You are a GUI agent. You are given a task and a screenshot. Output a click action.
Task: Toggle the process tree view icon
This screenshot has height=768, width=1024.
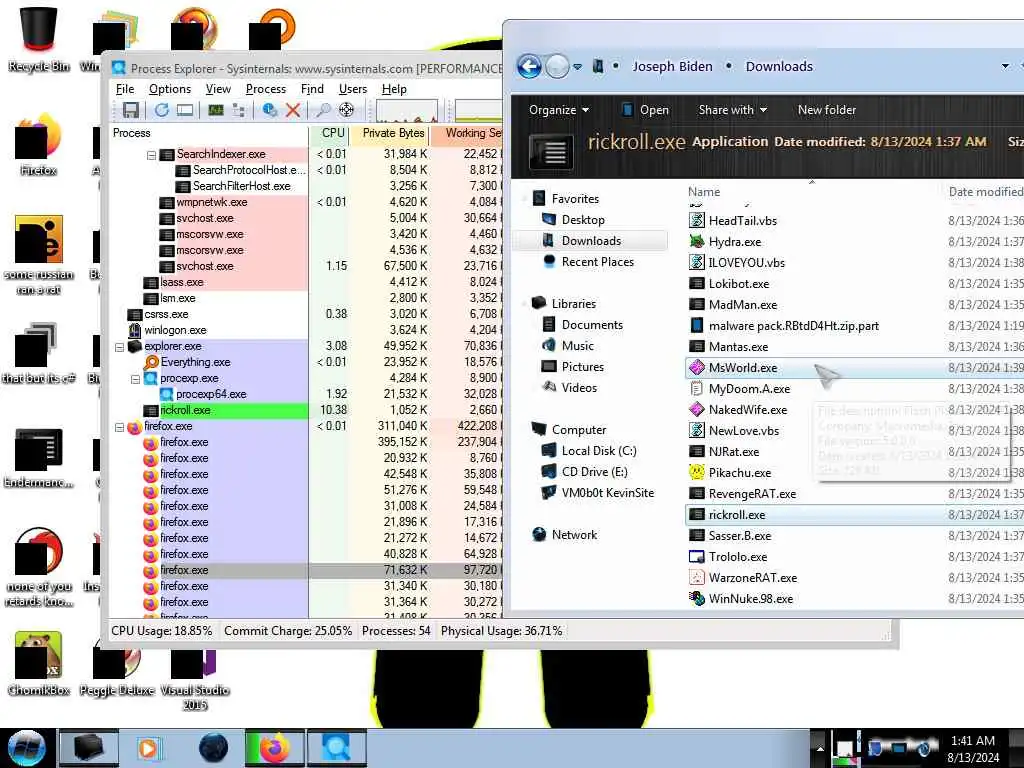point(238,110)
